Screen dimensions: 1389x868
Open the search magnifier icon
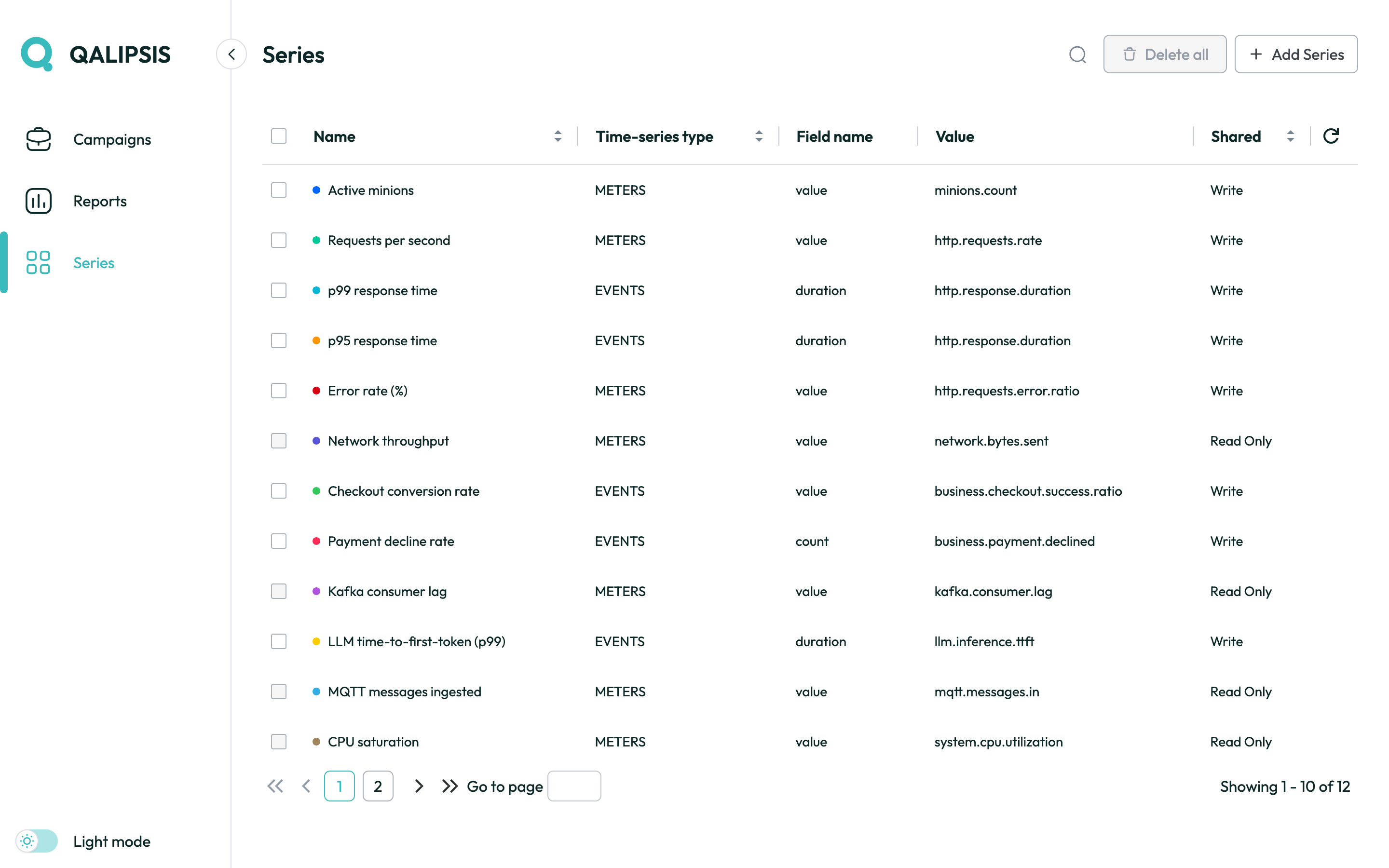1077,54
